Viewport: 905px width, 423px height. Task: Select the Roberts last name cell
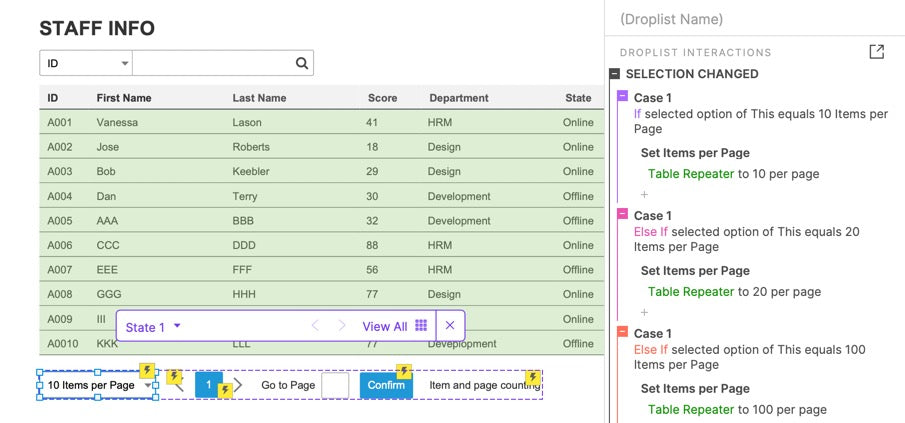coord(251,147)
